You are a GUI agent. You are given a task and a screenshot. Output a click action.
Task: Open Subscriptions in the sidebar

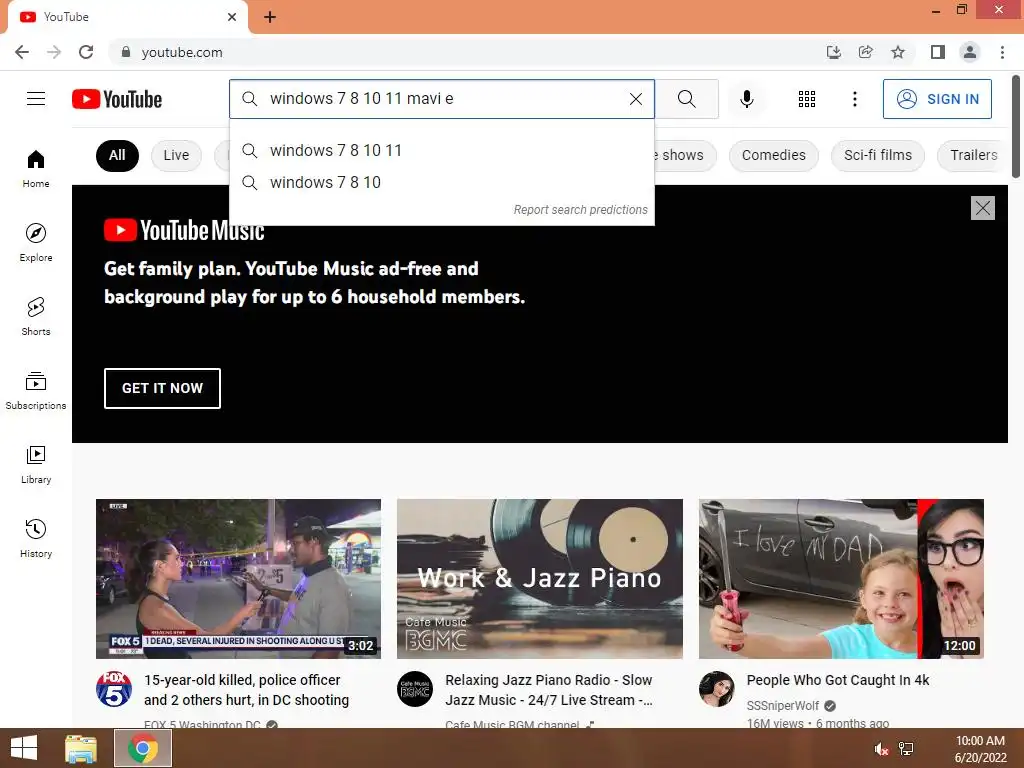tap(36, 391)
